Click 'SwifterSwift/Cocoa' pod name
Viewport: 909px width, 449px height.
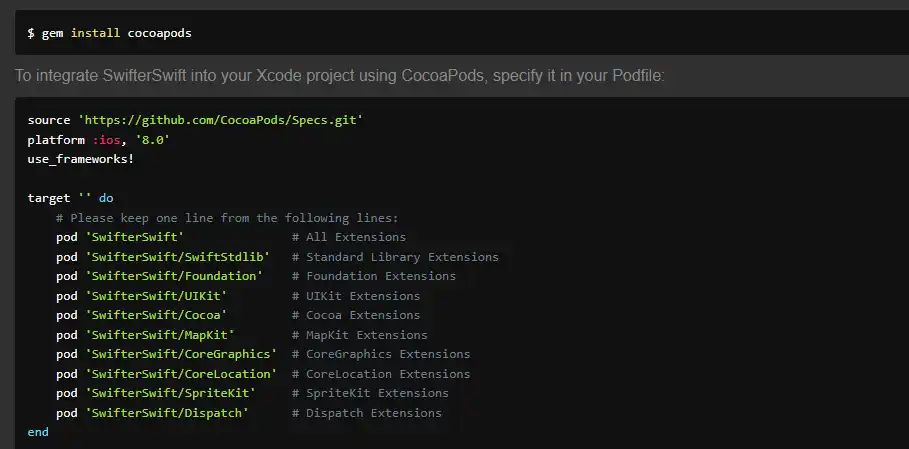pyautogui.click(x=156, y=315)
